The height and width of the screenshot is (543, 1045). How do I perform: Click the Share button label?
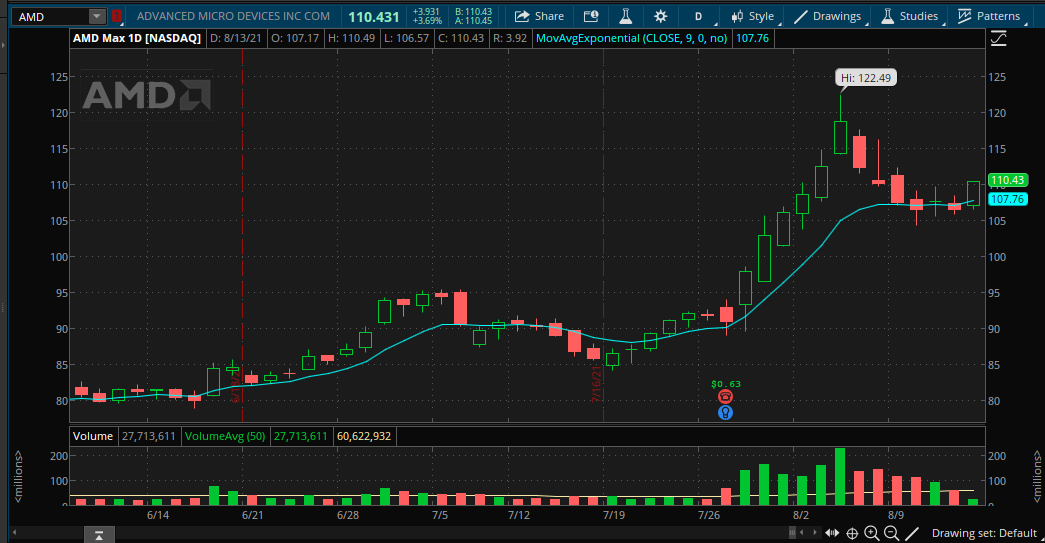(x=549, y=16)
